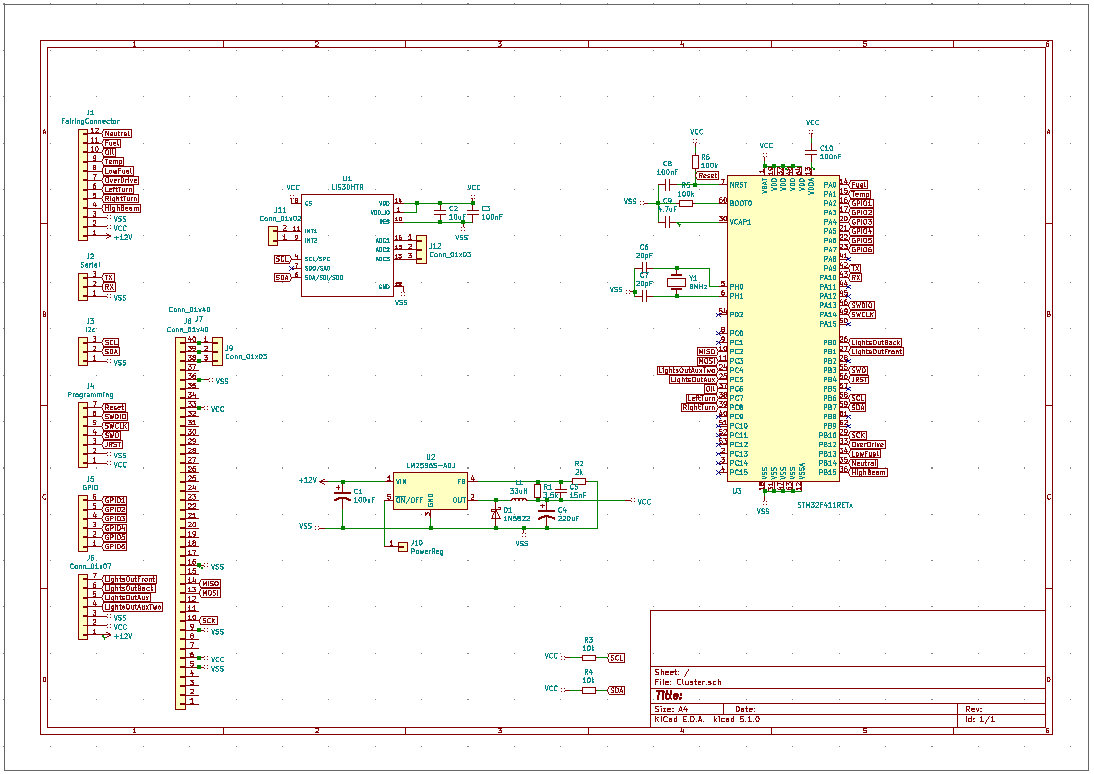Select resistor R3 on the SCL pull-up
The image size is (1094, 774).
[x=589, y=657]
